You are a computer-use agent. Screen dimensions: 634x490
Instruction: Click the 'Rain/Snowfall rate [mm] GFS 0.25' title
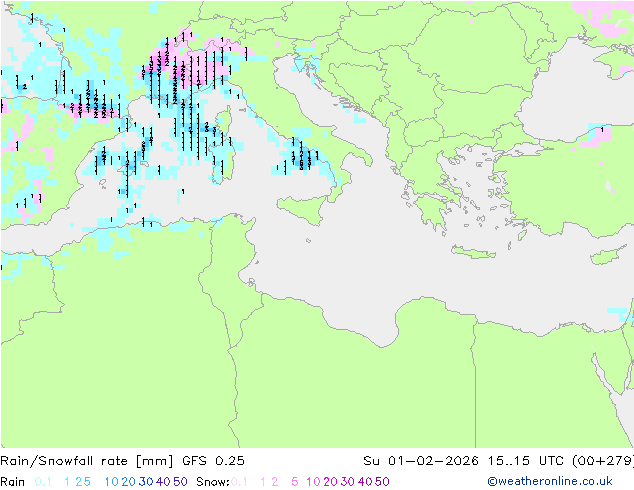(x=122, y=461)
